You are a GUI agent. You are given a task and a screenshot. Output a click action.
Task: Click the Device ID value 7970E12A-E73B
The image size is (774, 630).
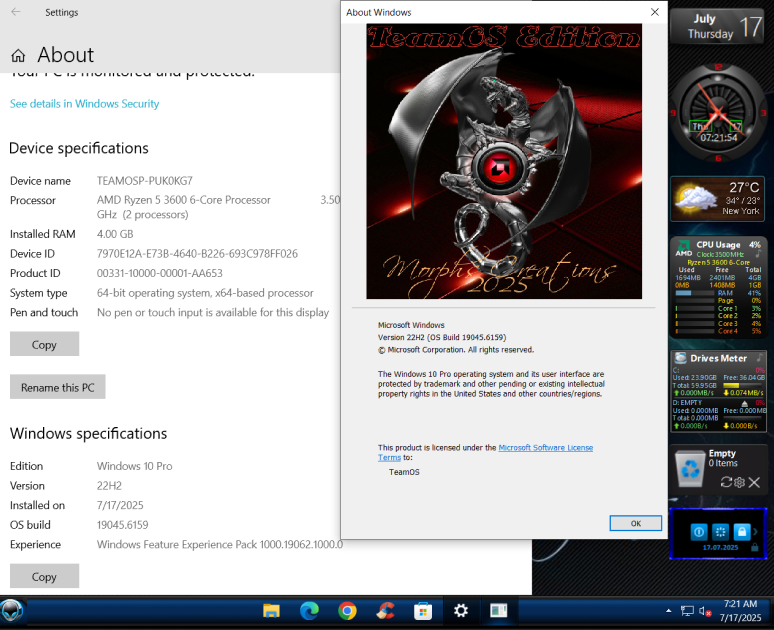[x=197, y=254]
